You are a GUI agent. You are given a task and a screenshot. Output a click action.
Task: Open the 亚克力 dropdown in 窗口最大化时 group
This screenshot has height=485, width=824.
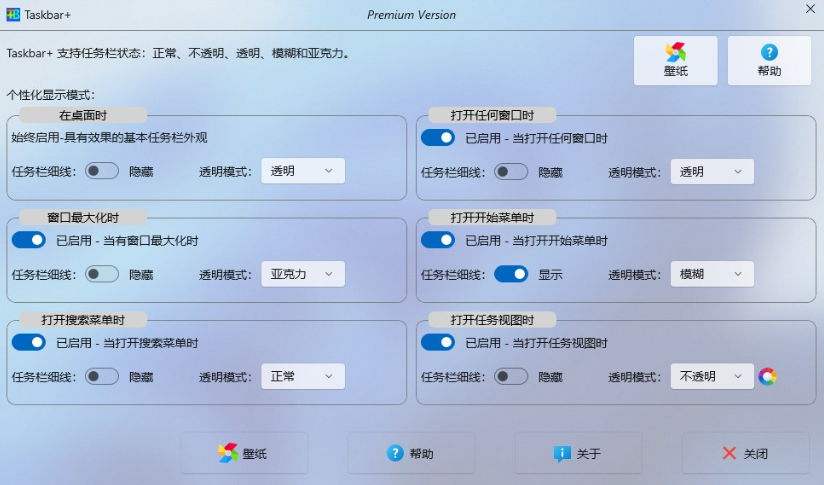(303, 274)
